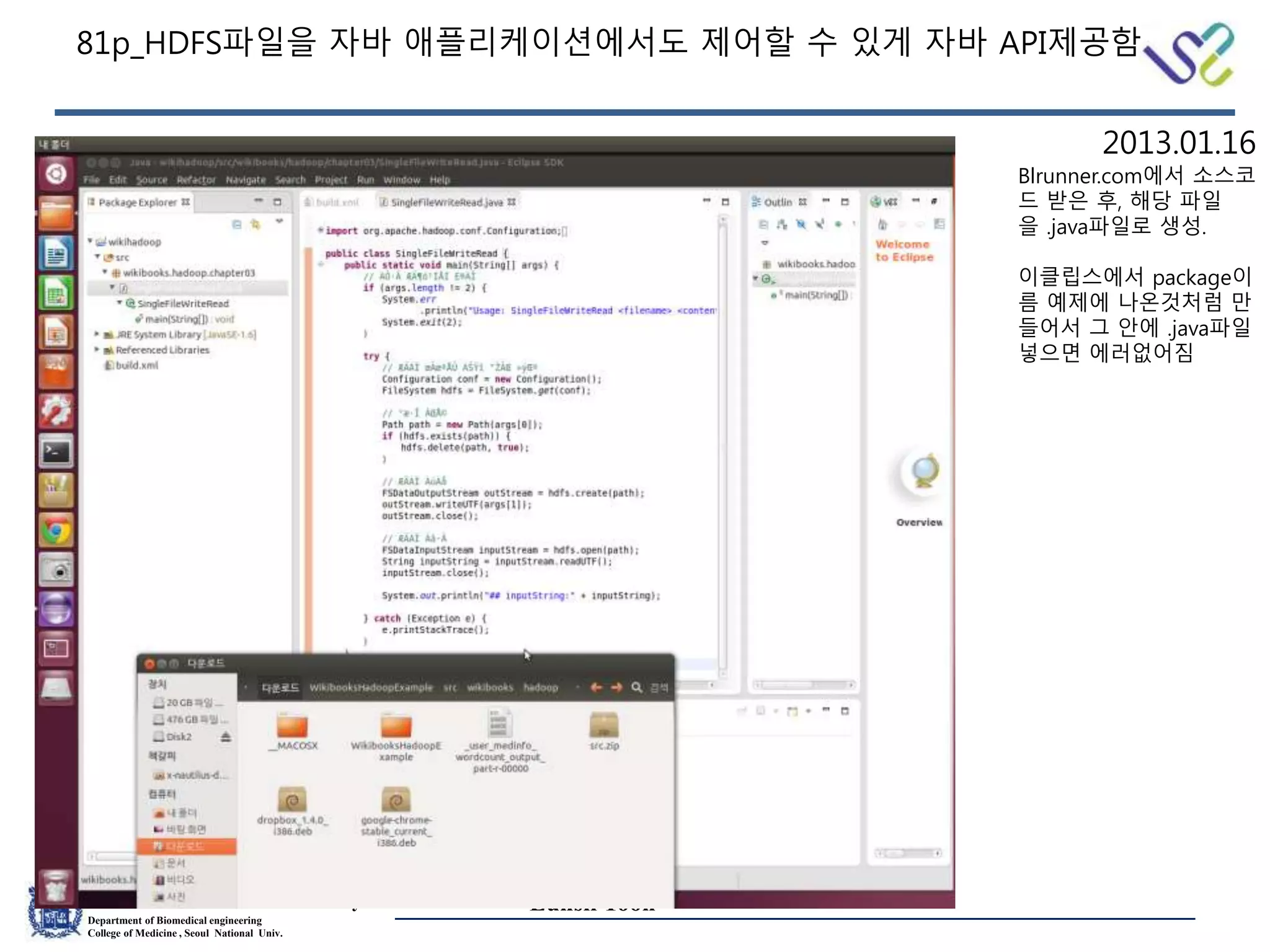
Task: Select main(String[]) in Package Explorer
Action: pyautogui.click(x=185, y=319)
